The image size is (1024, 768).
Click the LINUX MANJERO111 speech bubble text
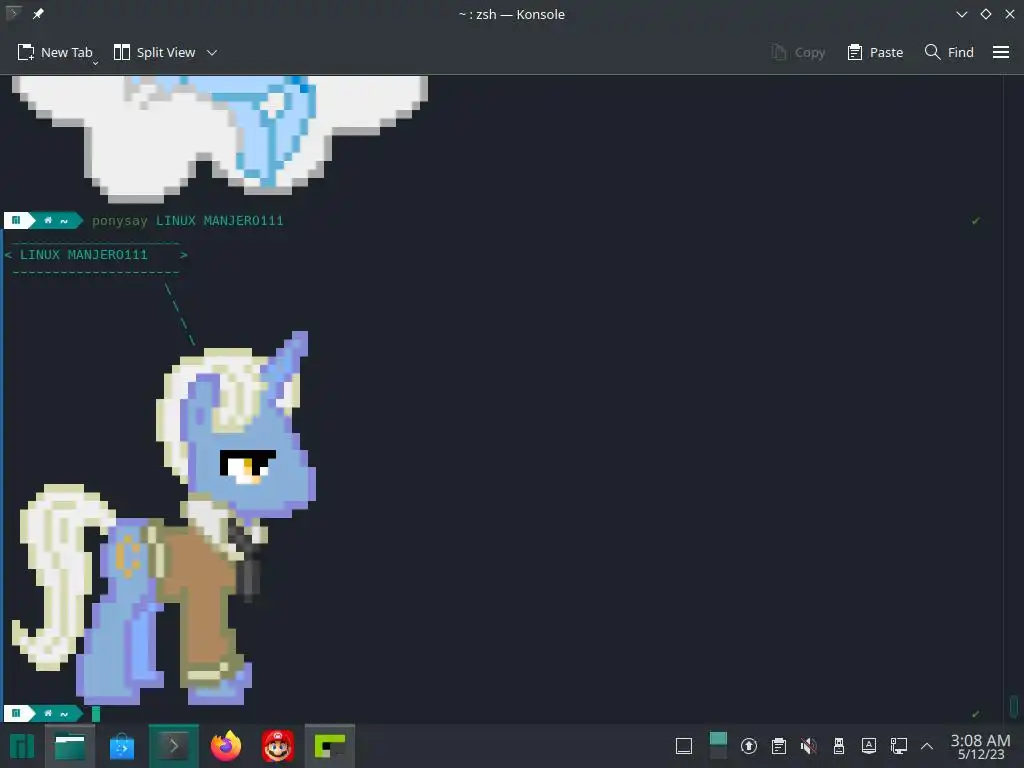click(84, 255)
